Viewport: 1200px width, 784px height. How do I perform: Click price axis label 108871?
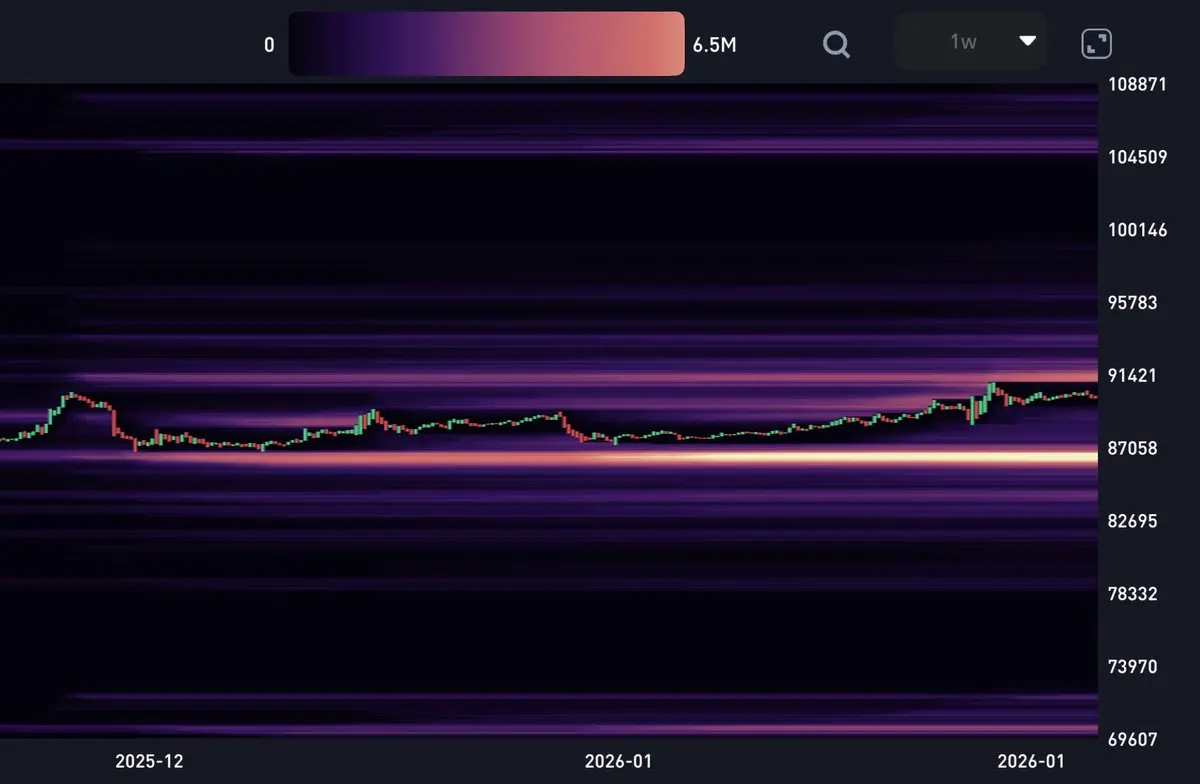[x=1138, y=85]
